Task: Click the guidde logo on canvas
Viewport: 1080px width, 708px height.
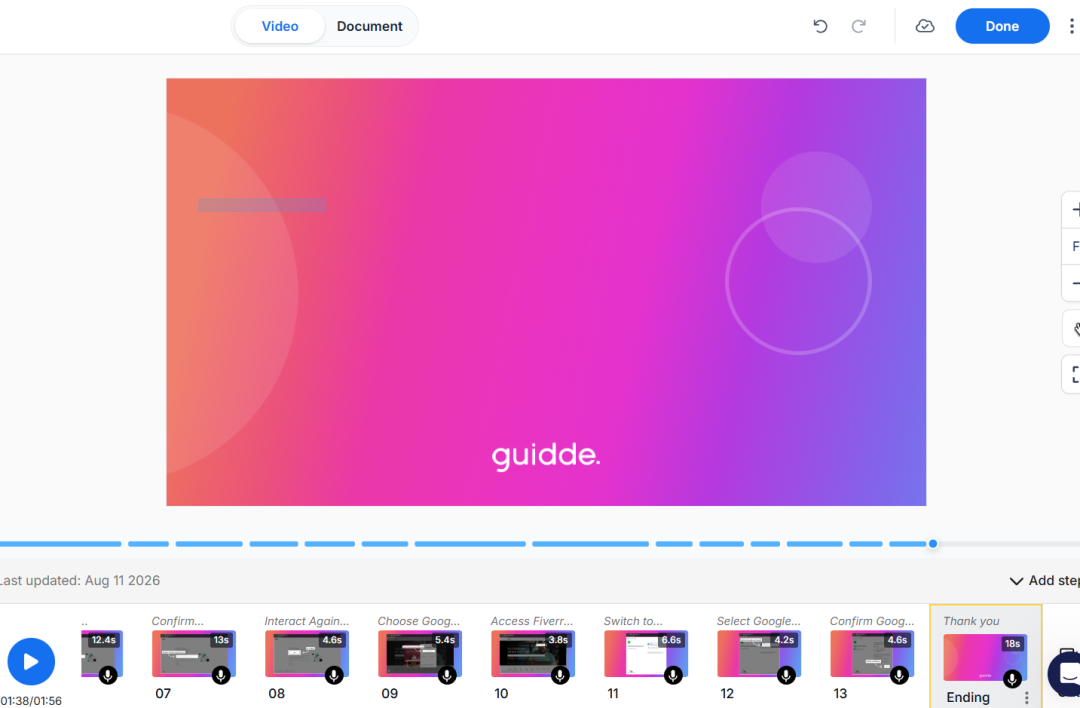Action: [x=546, y=456]
